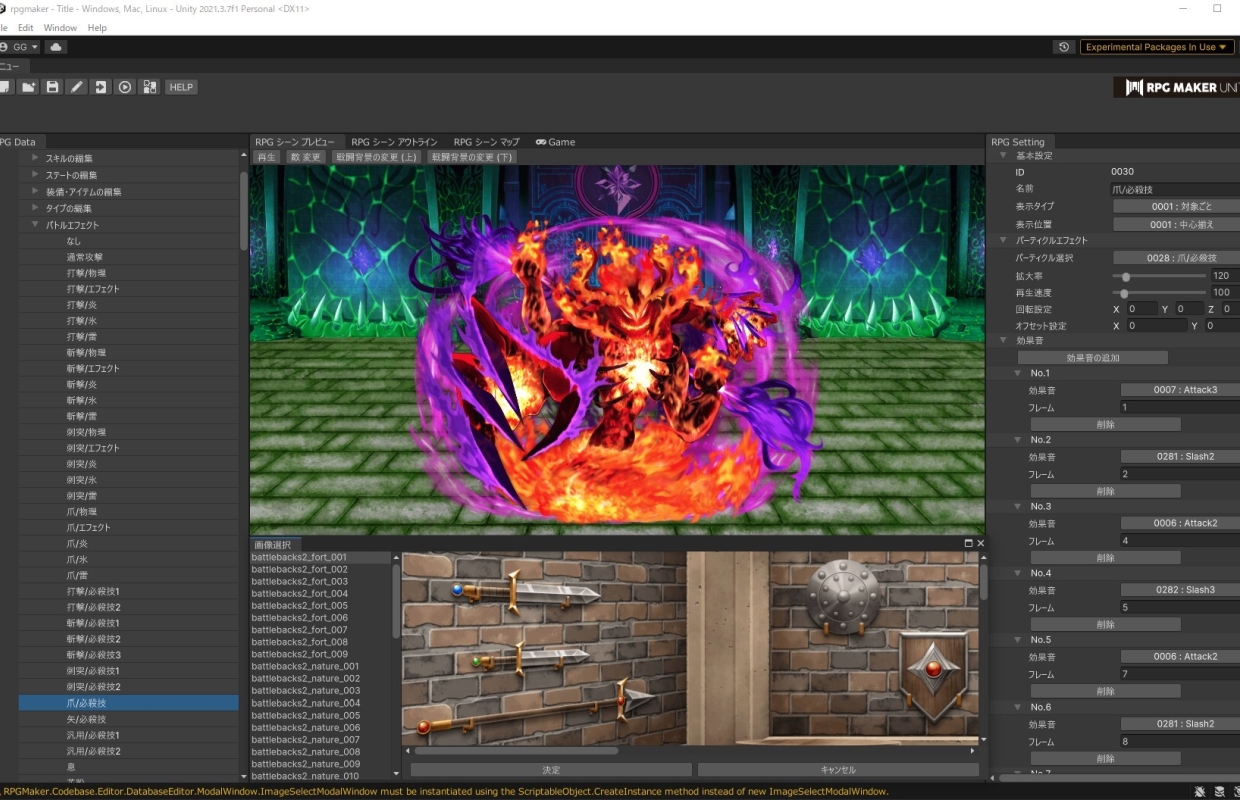Confirm image selection with 決定 button

coord(551,770)
